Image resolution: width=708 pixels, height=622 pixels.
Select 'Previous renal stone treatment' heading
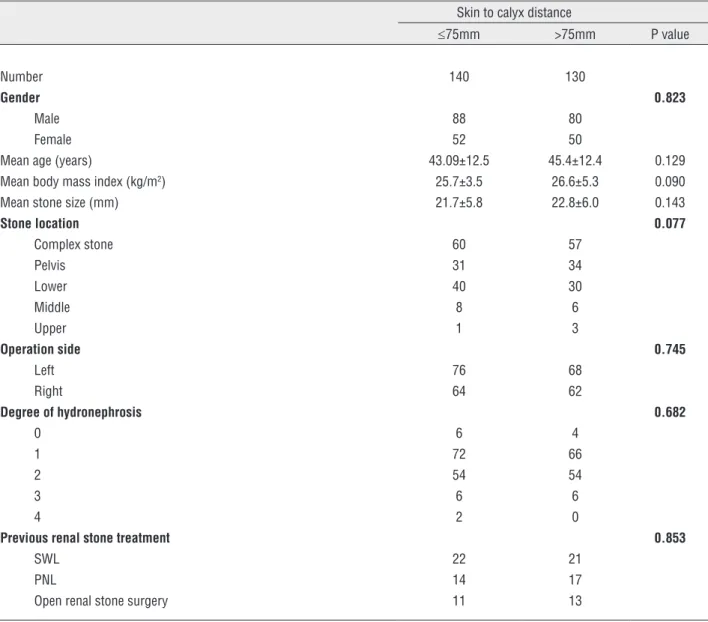(85, 538)
